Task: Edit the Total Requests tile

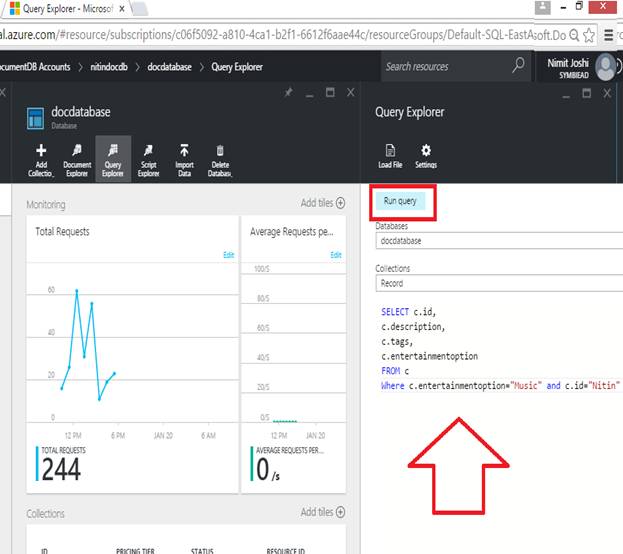Action: [x=228, y=255]
